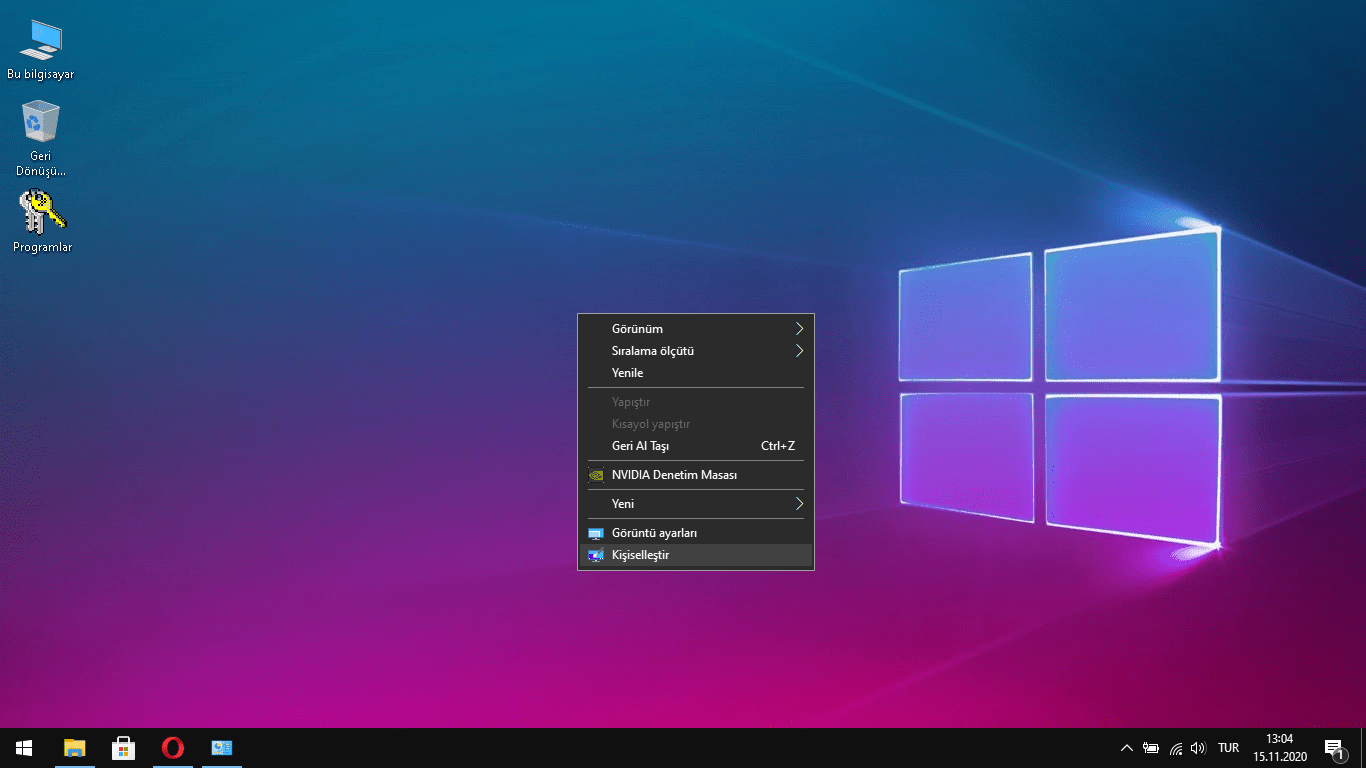This screenshot has height=768, width=1366.
Task: Open the Wi-Fi network tray icon
Action: click(1176, 748)
